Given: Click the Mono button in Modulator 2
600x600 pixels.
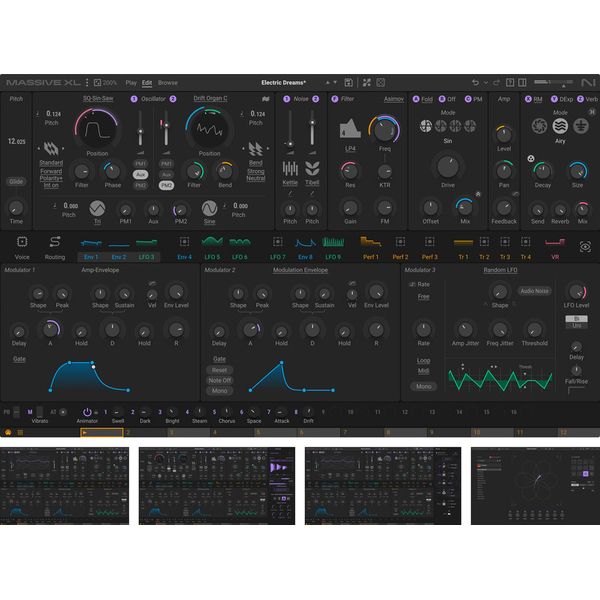Looking at the screenshot, I should (220, 391).
